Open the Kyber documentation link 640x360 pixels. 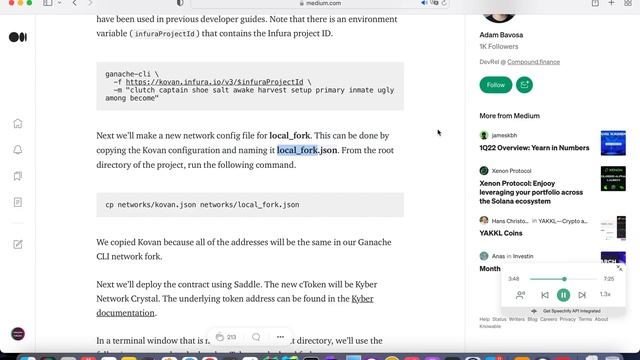[x=235, y=306]
